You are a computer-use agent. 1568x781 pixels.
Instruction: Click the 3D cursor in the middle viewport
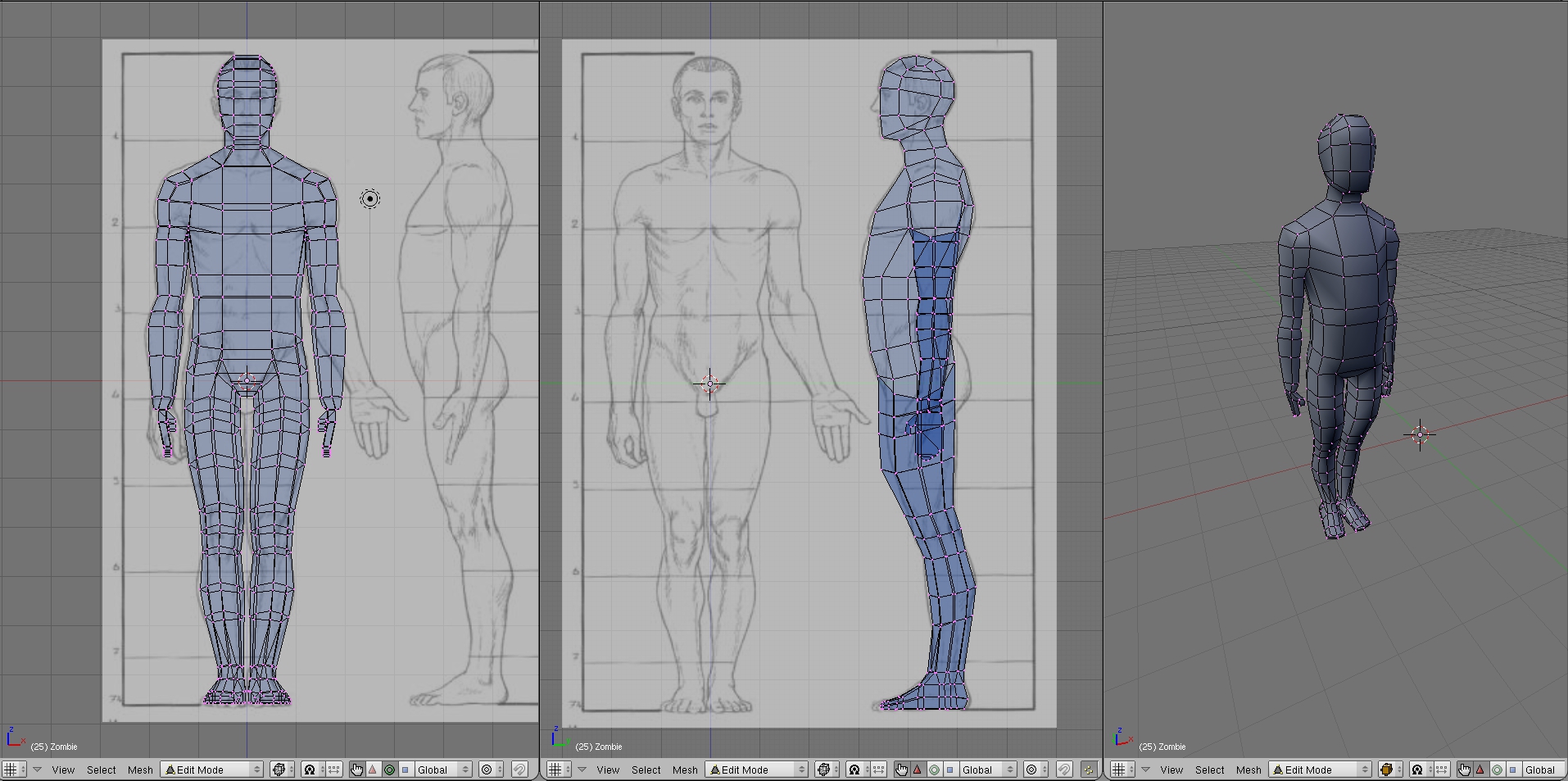tap(709, 384)
